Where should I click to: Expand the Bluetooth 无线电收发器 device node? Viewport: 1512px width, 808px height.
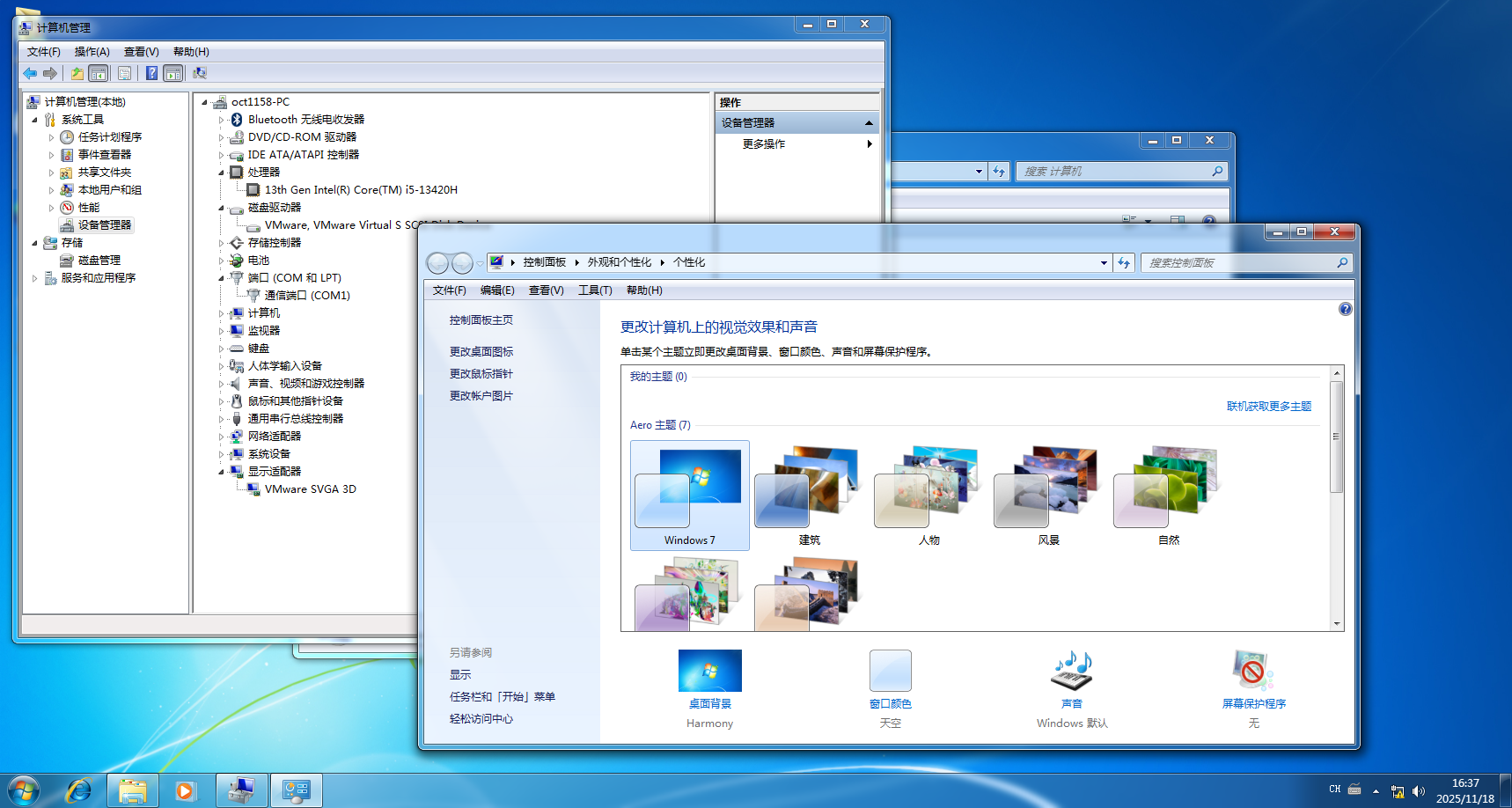point(222,120)
